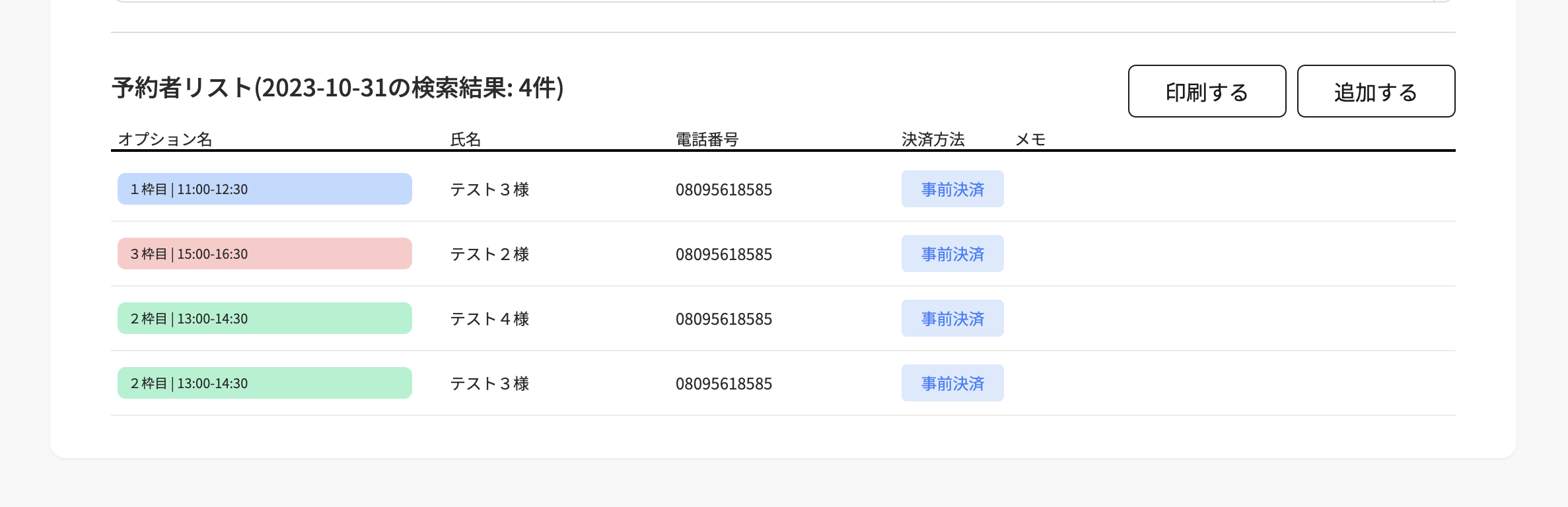
Task: Select the red 3枠目 | 15:00-16:30 option badge
Action: click(264, 253)
